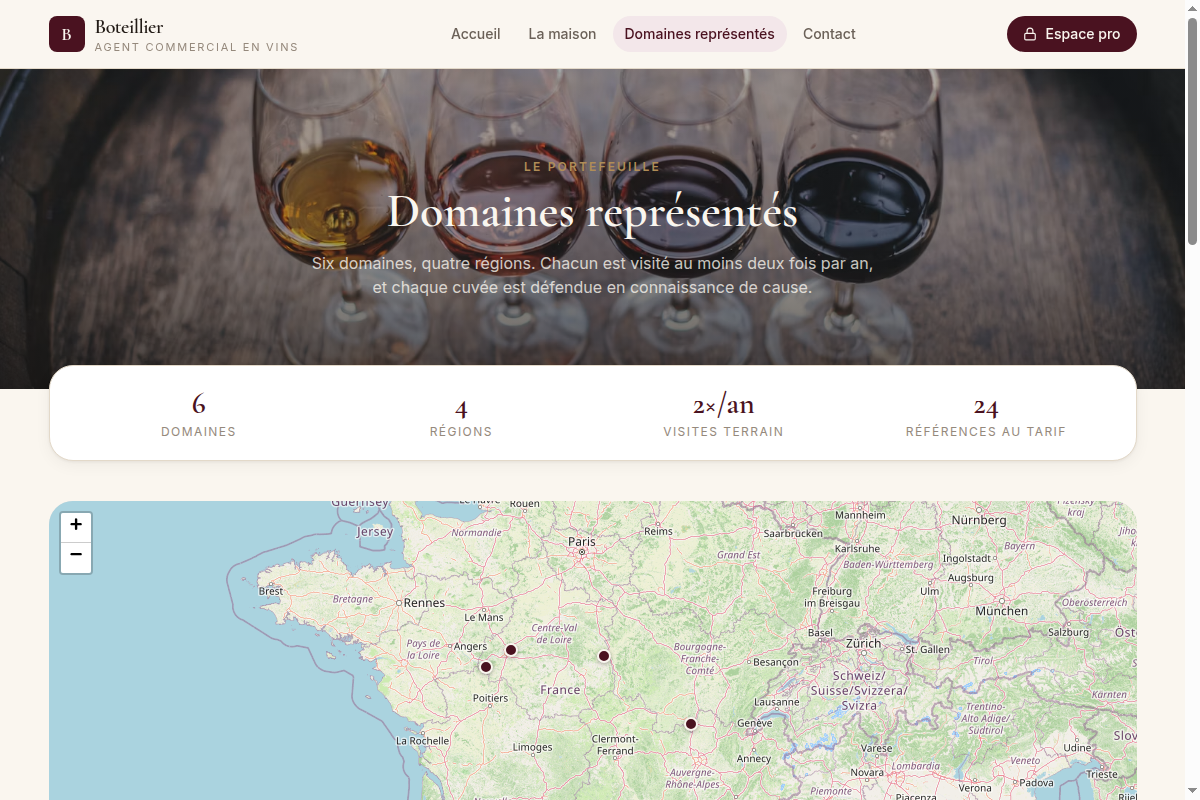Click the '6 Domaines' statistic

[x=199, y=414]
